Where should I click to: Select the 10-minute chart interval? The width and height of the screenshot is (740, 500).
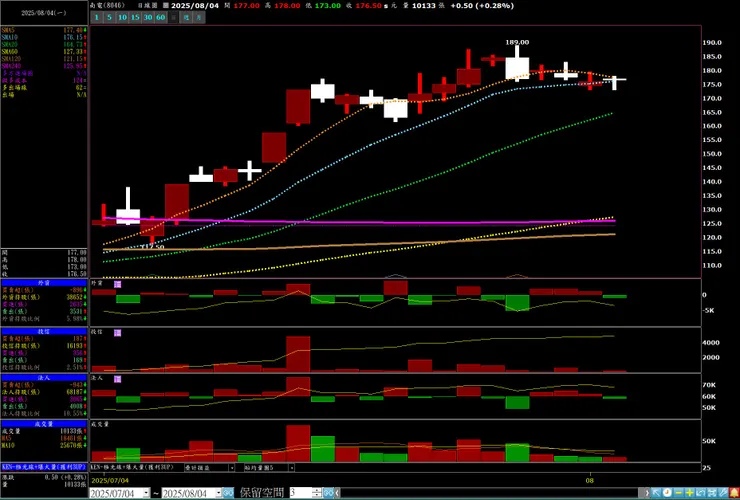[123, 17]
